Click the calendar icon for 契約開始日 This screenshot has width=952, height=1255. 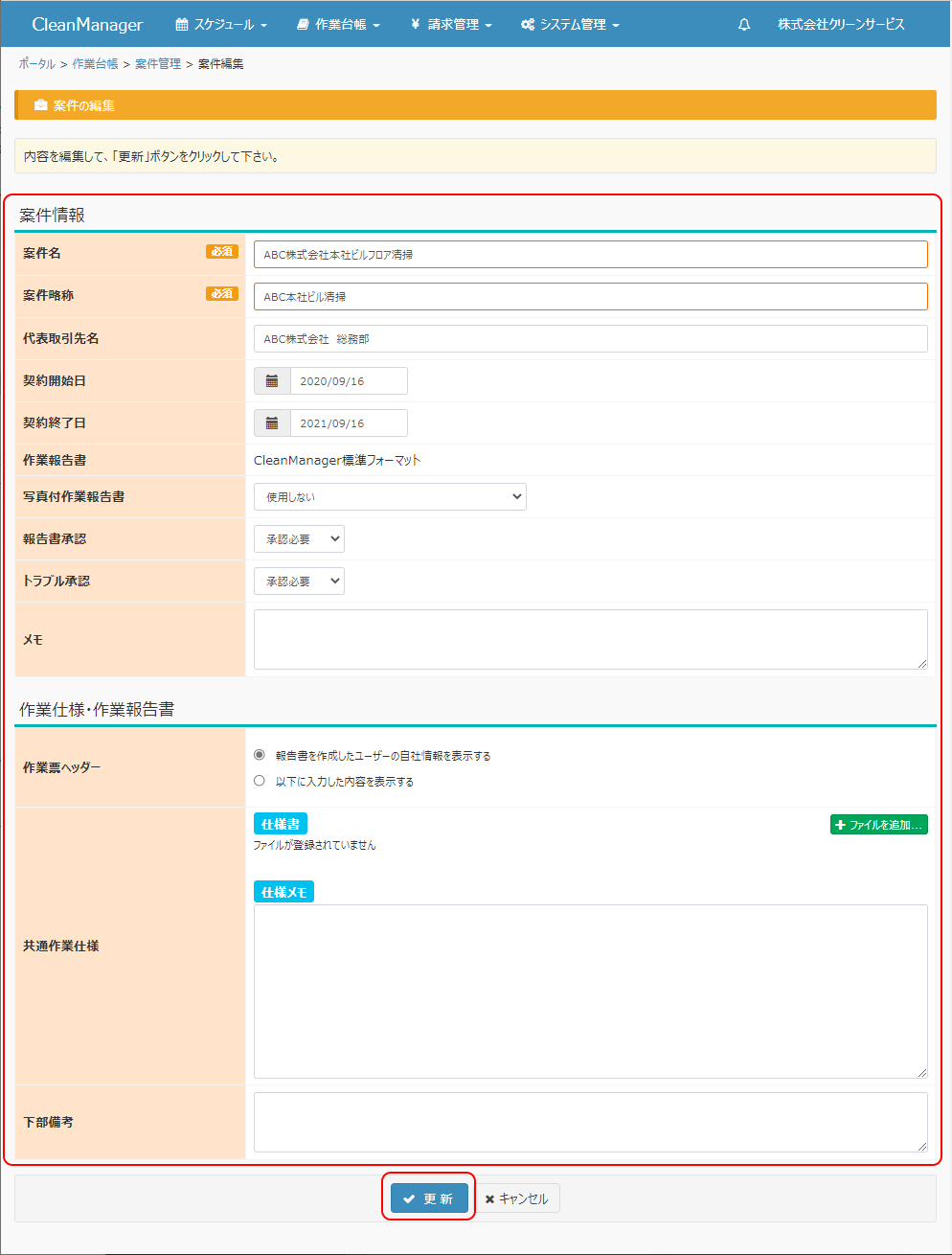(x=272, y=381)
